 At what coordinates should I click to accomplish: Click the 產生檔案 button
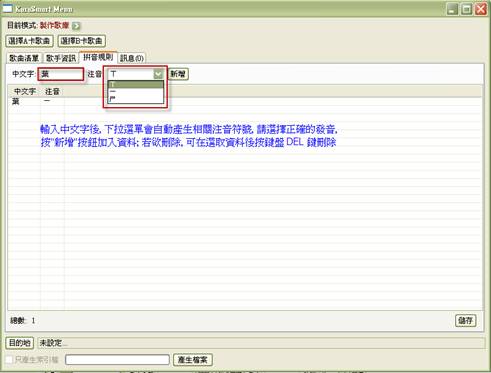click(x=193, y=360)
